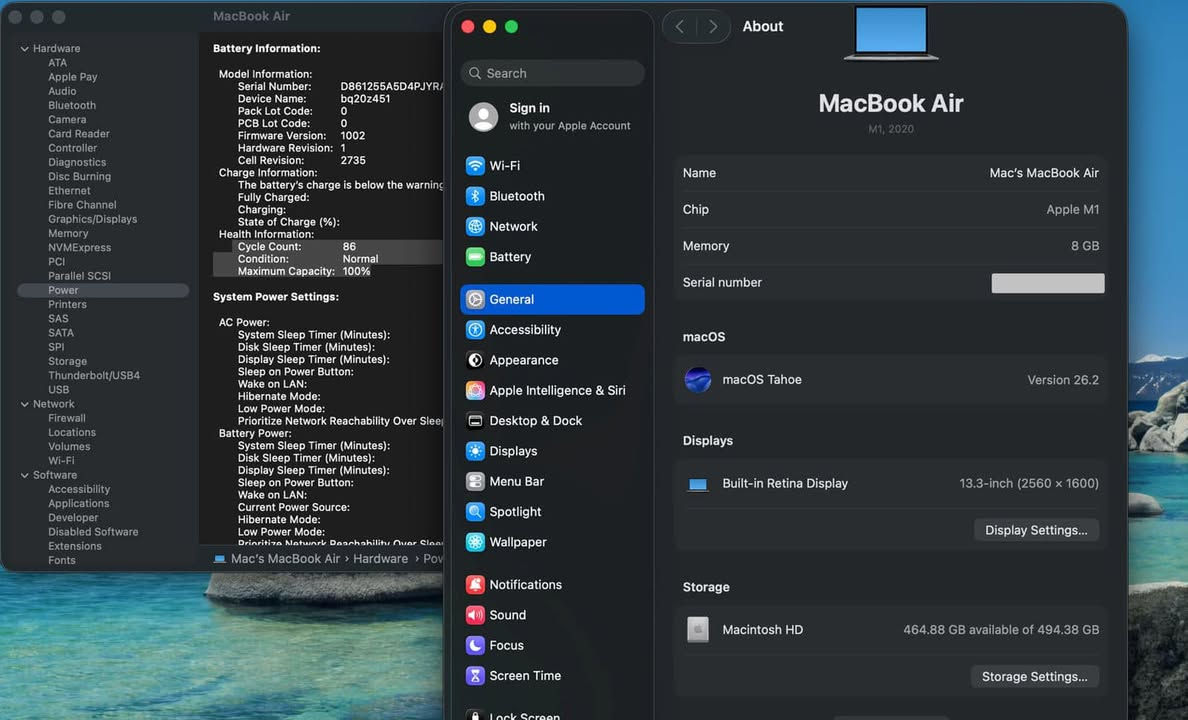Click the Wi-Fi icon in Settings sidebar
This screenshot has height=720, width=1188.
tap(476, 166)
